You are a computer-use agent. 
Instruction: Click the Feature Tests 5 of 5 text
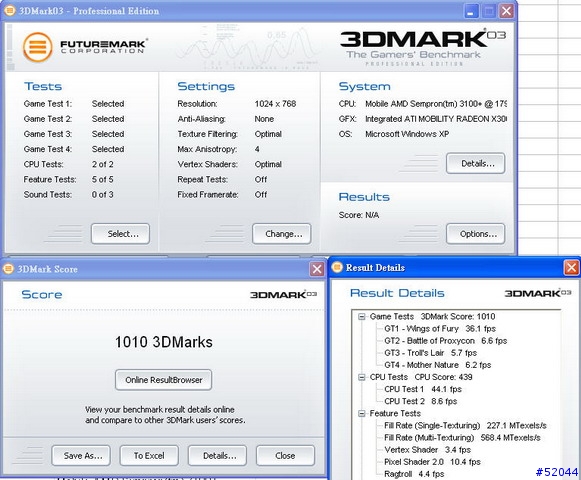[103, 179]
